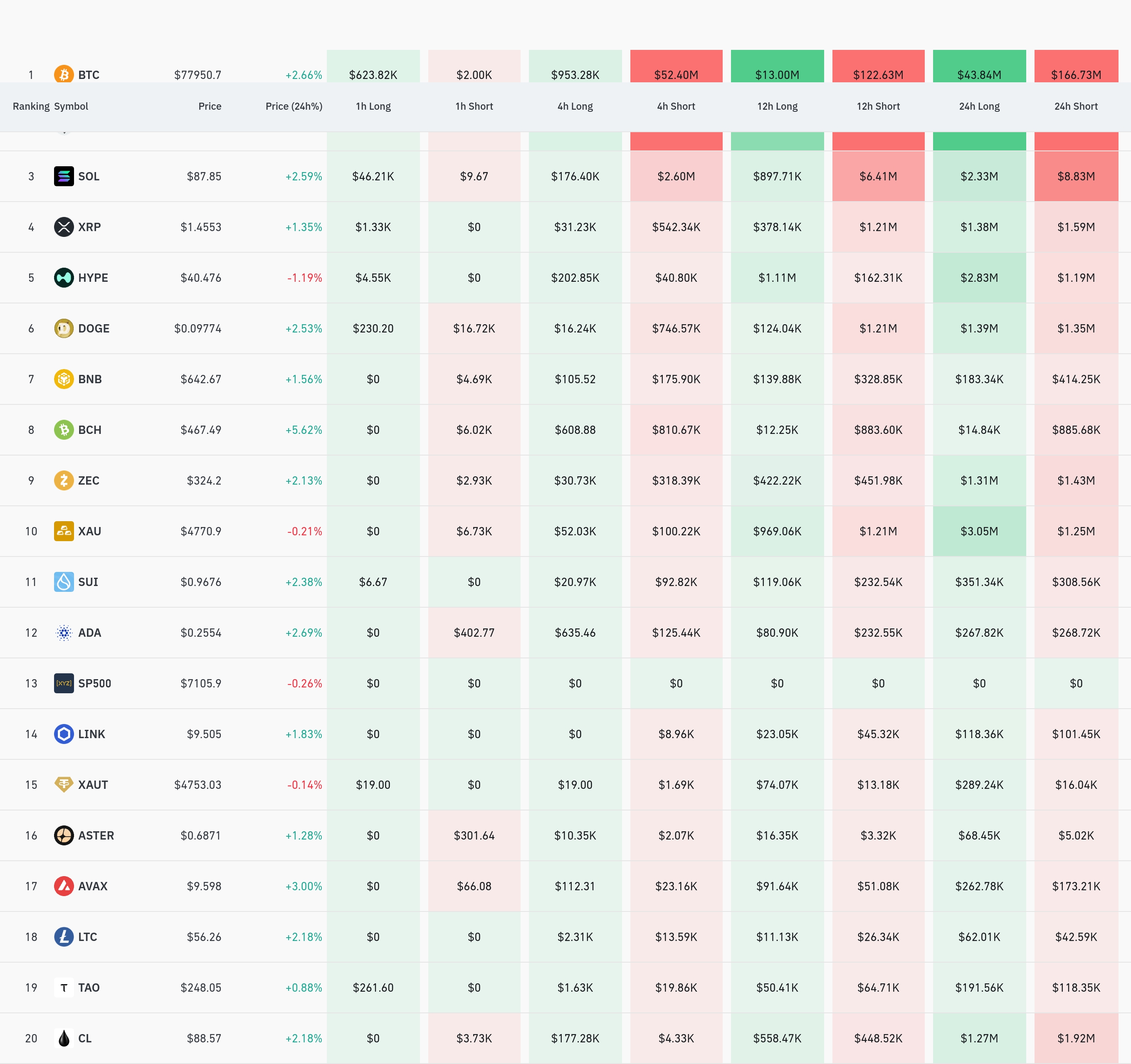Click the HYPE coin icon
1131x1064 pixels.
tap(64, 278)
